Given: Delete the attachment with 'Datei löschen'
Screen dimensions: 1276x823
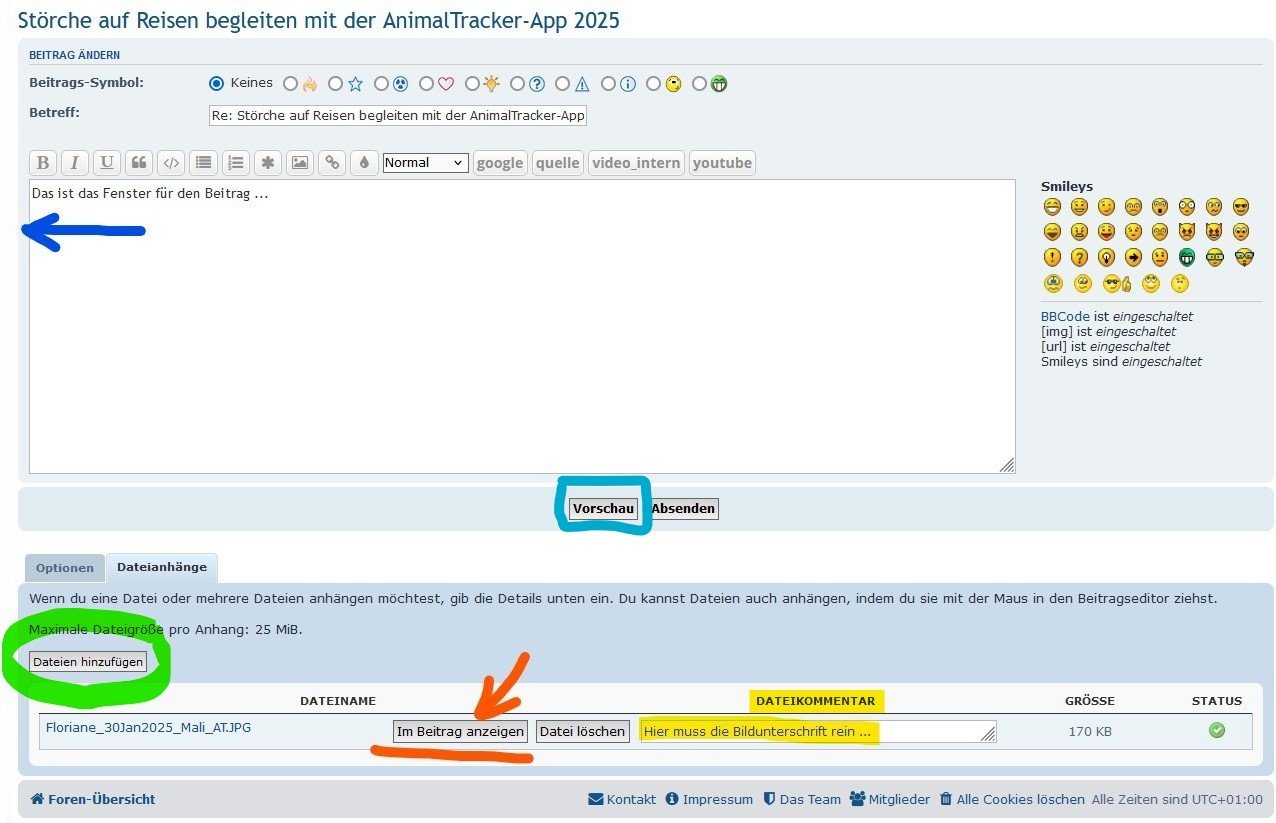Looking at the screenshot, I should tap(583, 731).
